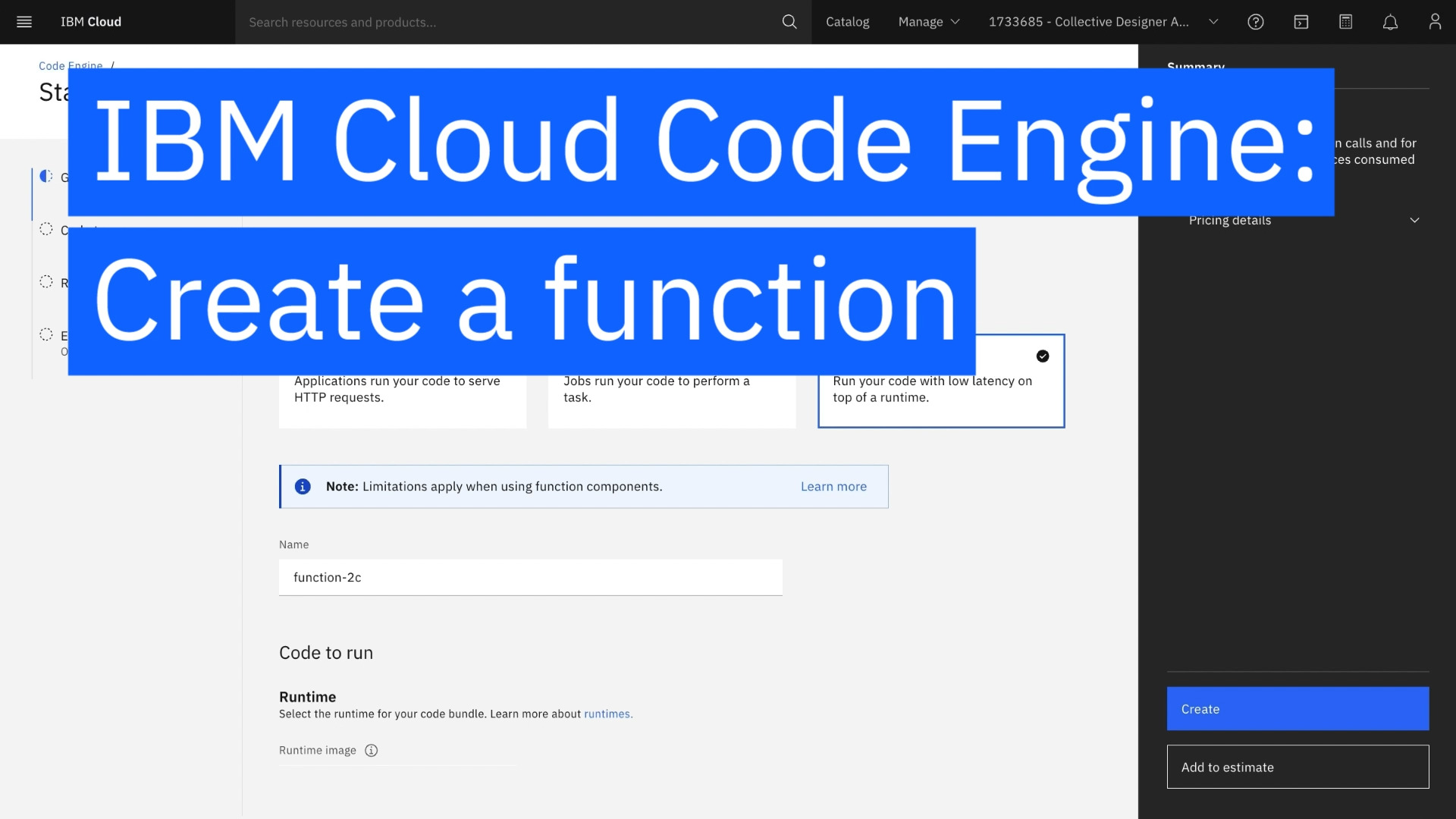Click the function Name input field
Viewport: 1456px width, 819px height.
[530, 578]
